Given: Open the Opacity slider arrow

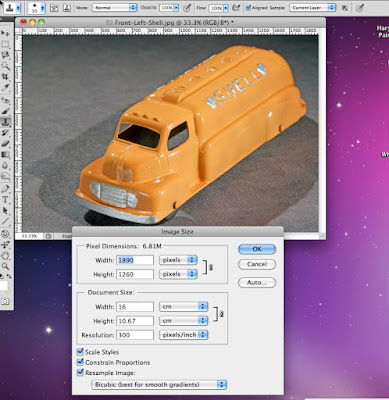Looking at the screenshot, I should [x=176, y=8].
